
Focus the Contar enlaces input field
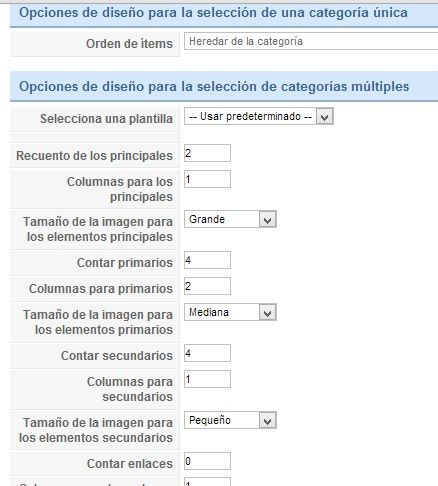click(x=207, y=461)
